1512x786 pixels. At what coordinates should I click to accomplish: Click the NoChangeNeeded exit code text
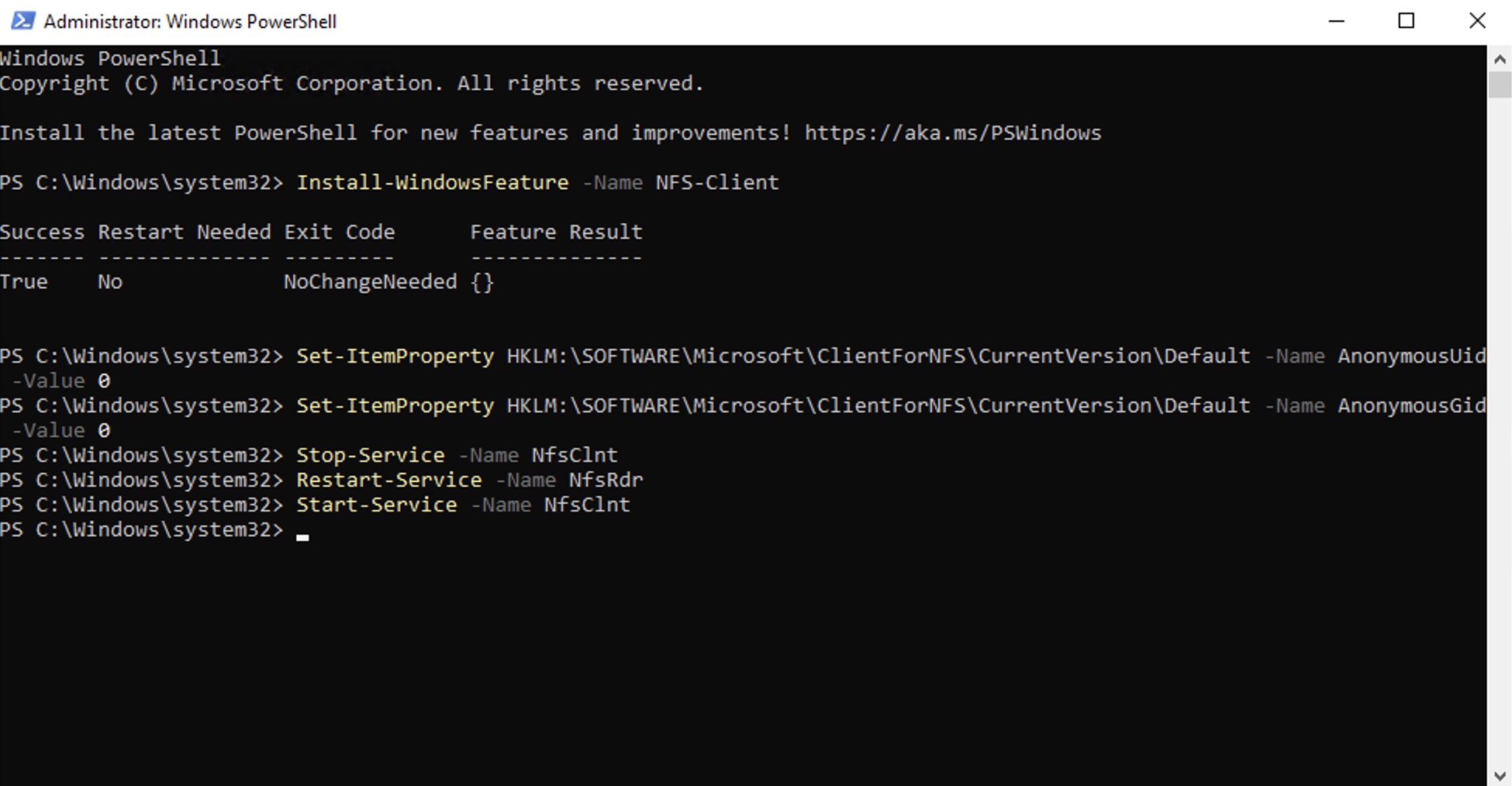370,281
